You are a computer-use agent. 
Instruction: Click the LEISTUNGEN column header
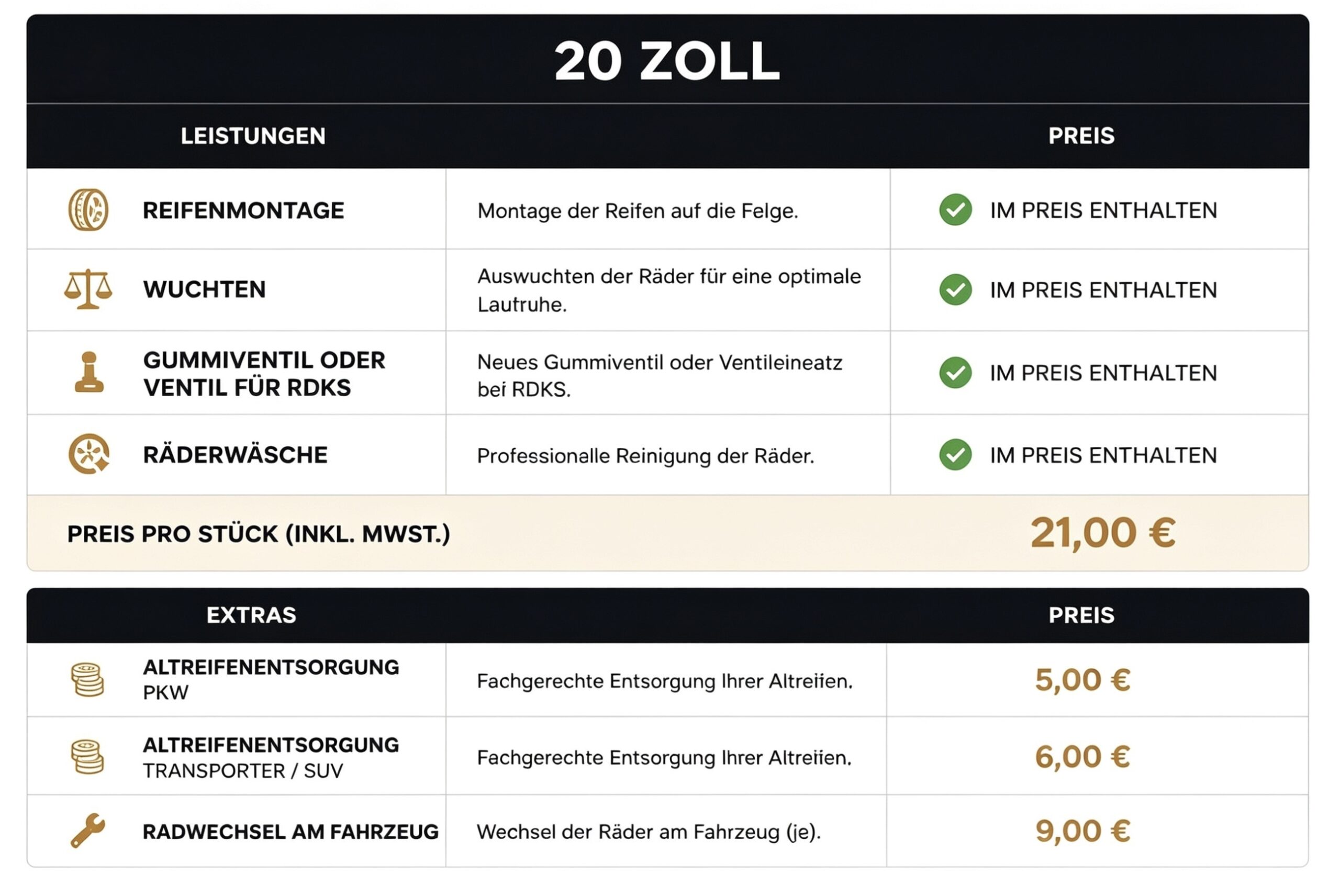[x=253, y=136]
